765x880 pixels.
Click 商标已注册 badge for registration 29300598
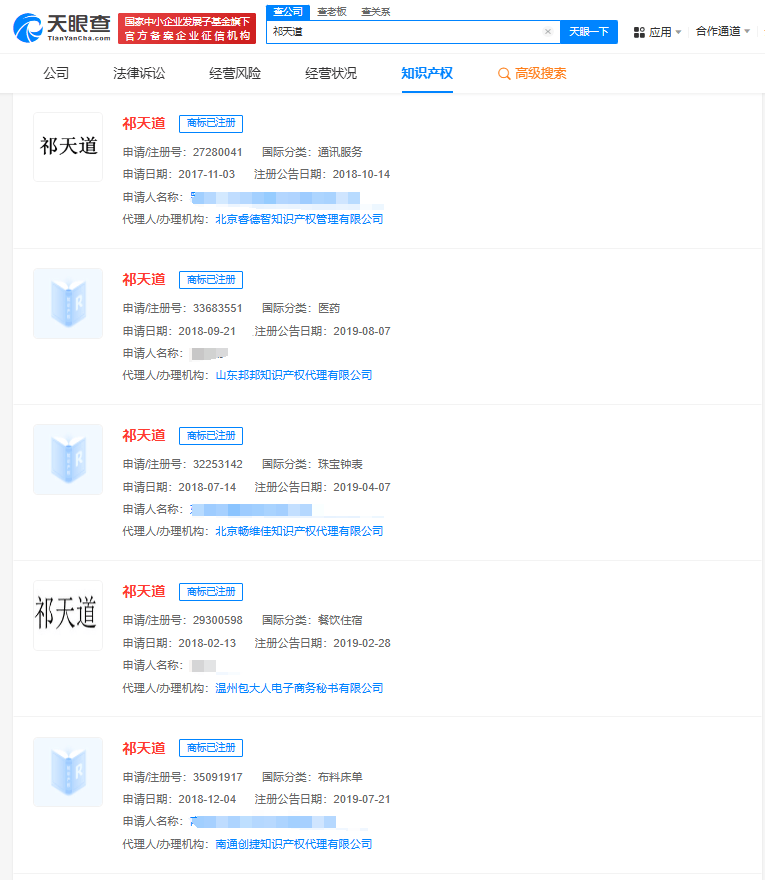211,592
